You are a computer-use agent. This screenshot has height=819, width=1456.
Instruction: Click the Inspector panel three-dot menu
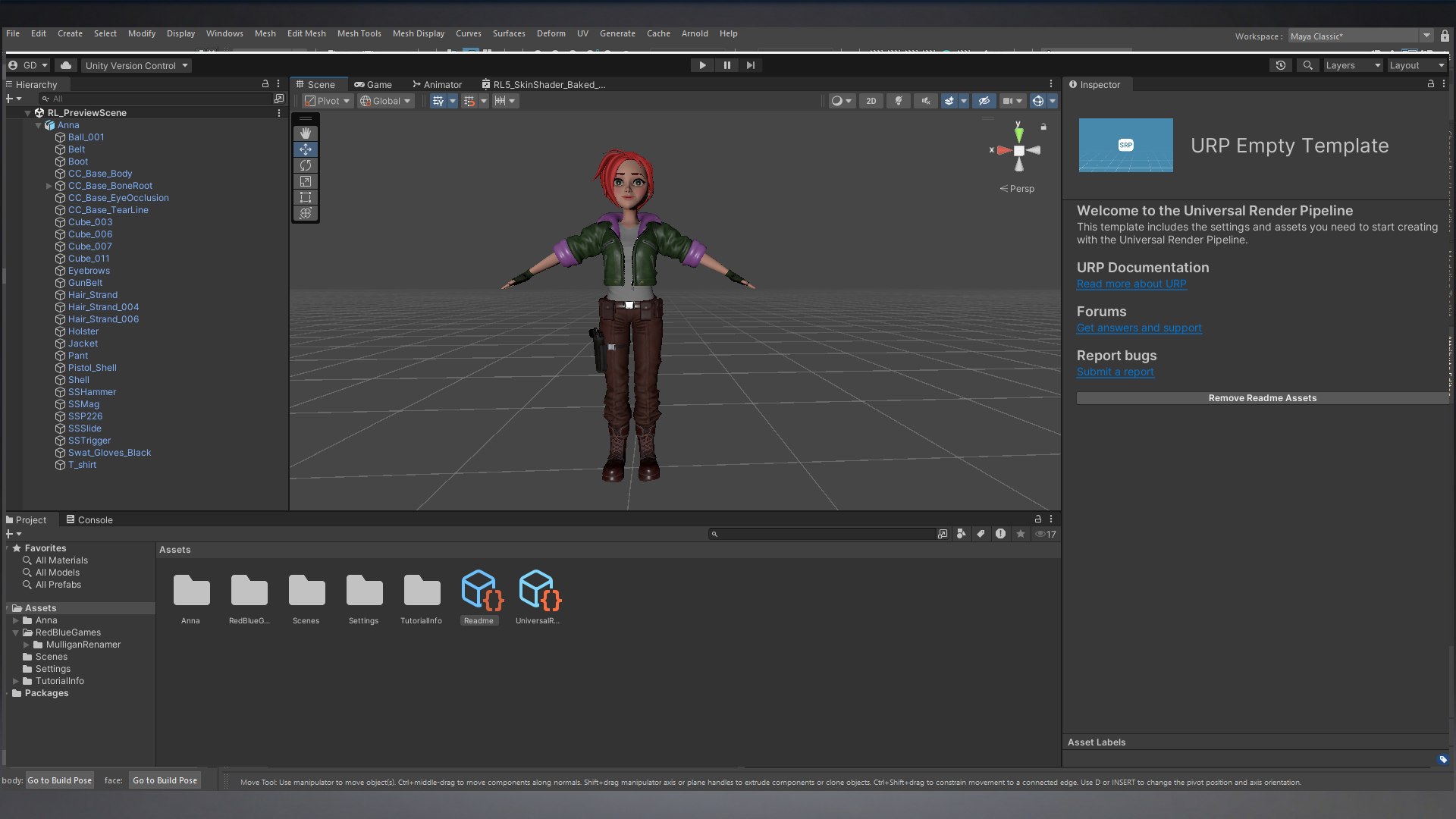coord(1444,84)
